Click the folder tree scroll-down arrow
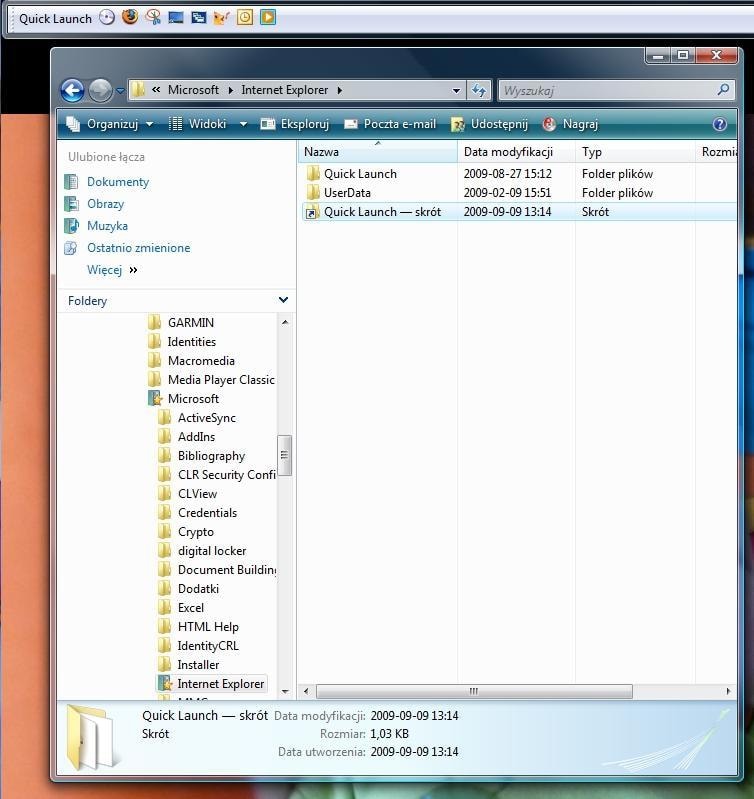The image size is (754, 799). click(x=285, y=691)
